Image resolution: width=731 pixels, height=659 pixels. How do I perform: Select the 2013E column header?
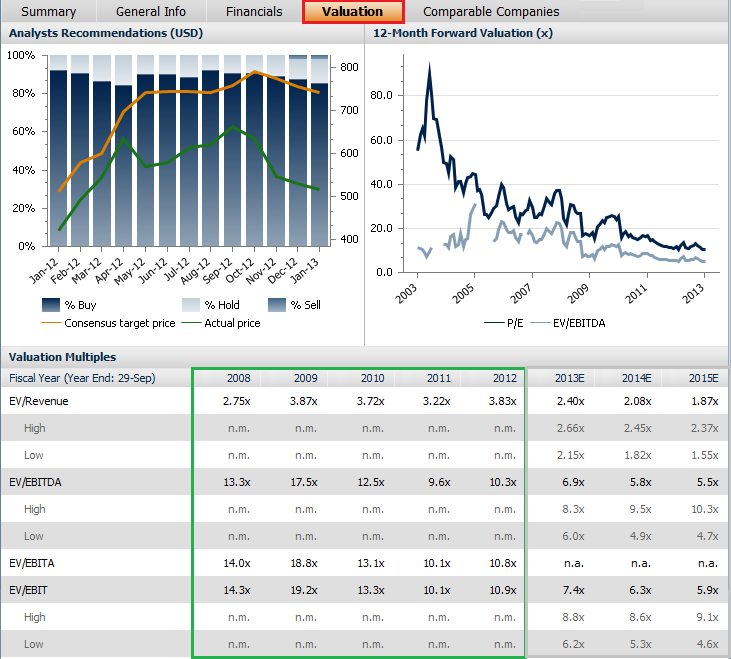click(570, 378)
